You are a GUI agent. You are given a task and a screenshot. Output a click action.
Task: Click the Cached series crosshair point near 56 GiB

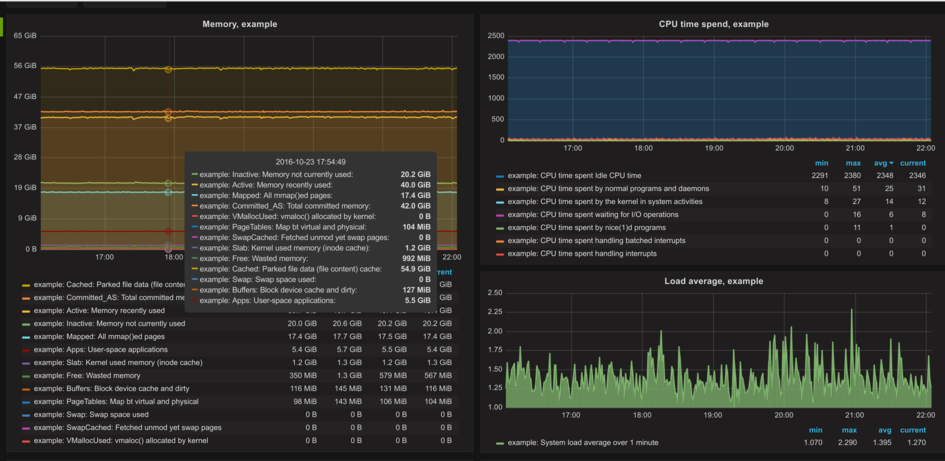tap(168, 69)
